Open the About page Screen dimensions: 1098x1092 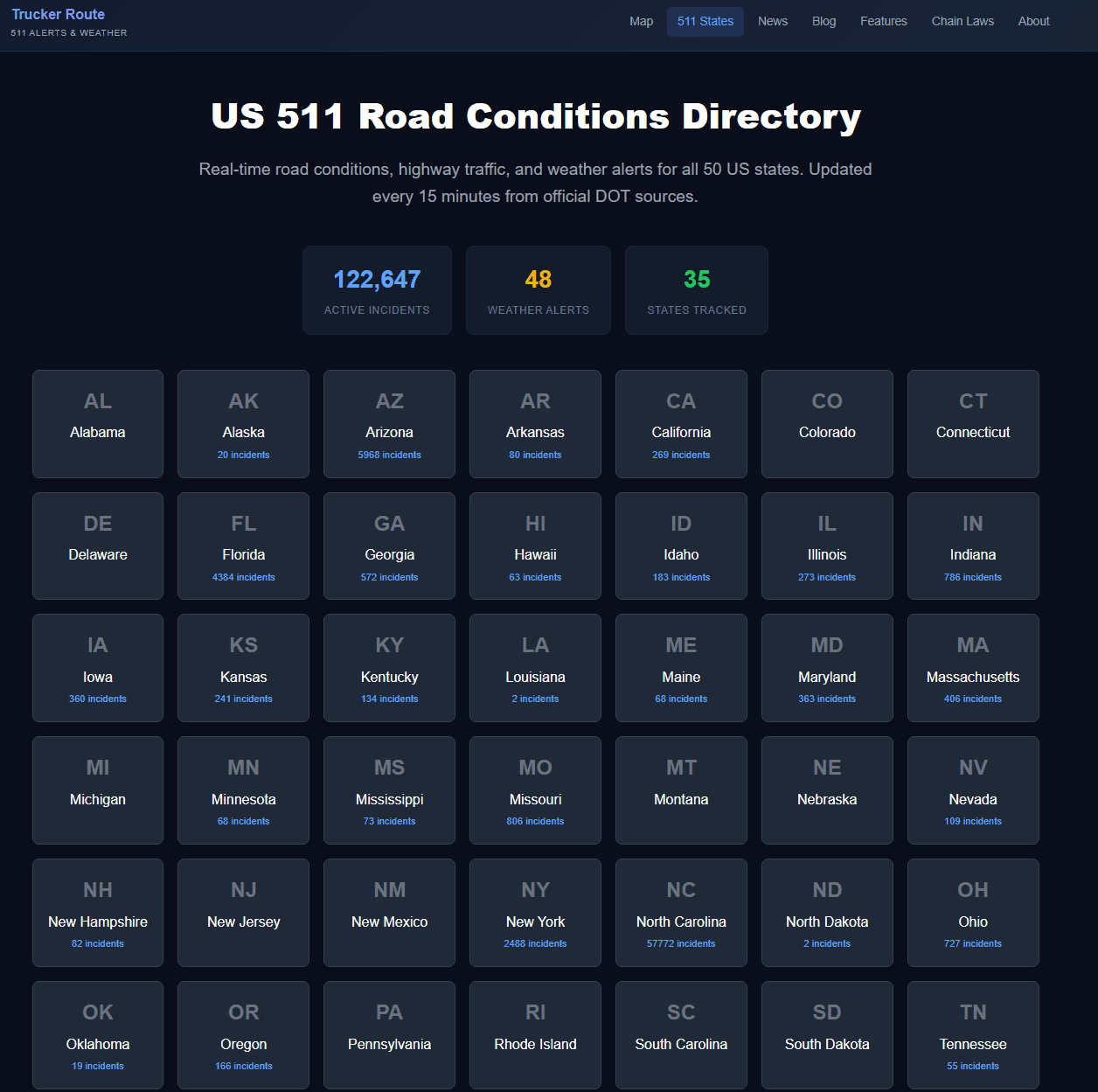(x=1033, y=21)
